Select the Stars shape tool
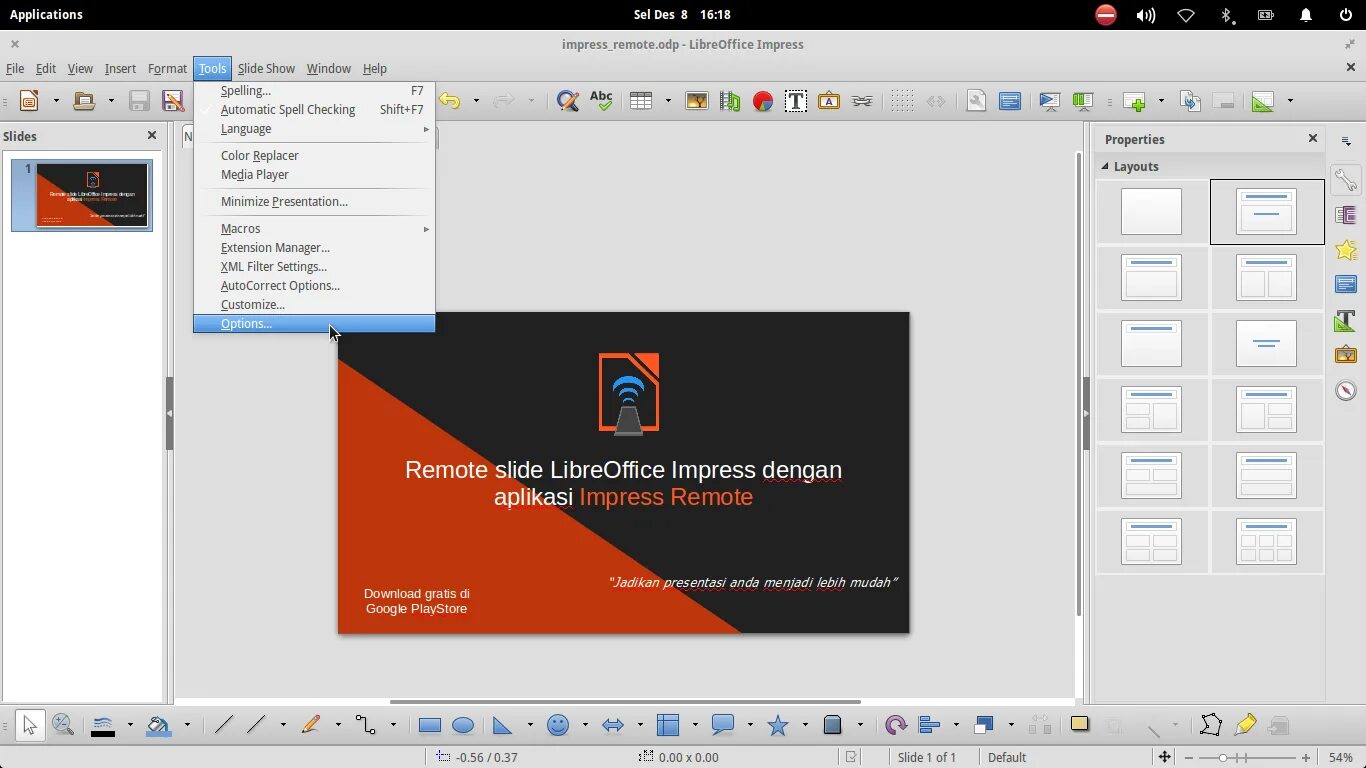This screenshot has height=768, width=1366. (x=778, y=725)
